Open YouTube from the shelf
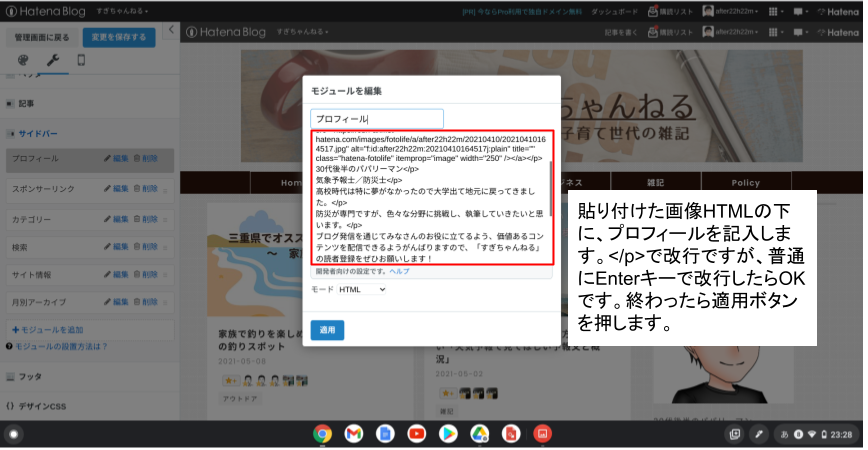Screen dimensions: 868x450 click(x=417, y=434)
